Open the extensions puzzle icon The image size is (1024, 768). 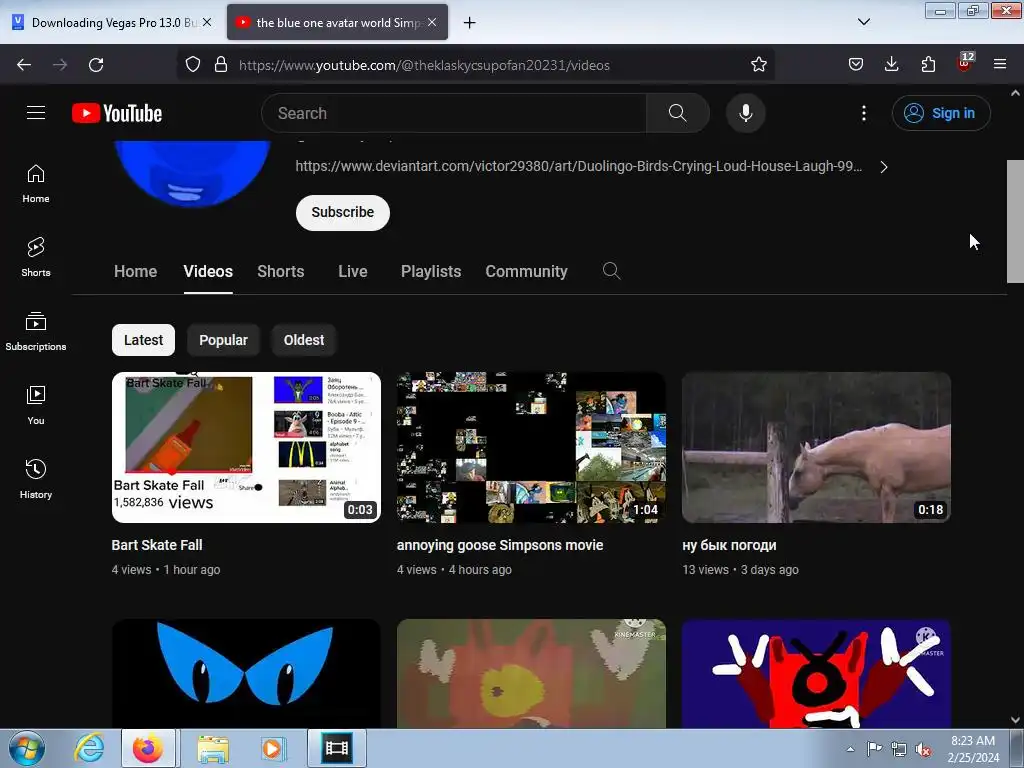pos(928,65)
